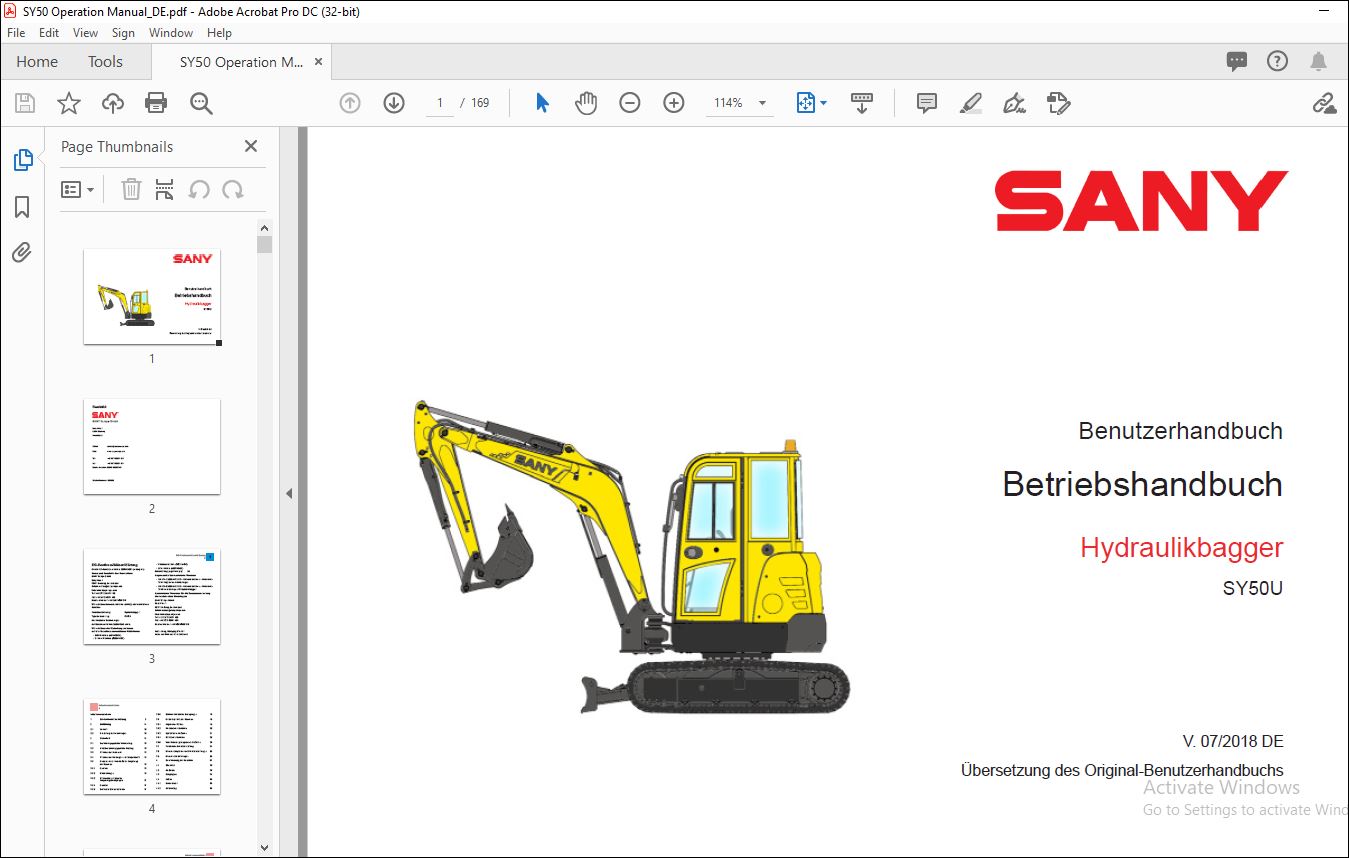This screenshot has width=1349, height=858.
Task: Switch to read mode scrolling icon
Action: point(861,103)
